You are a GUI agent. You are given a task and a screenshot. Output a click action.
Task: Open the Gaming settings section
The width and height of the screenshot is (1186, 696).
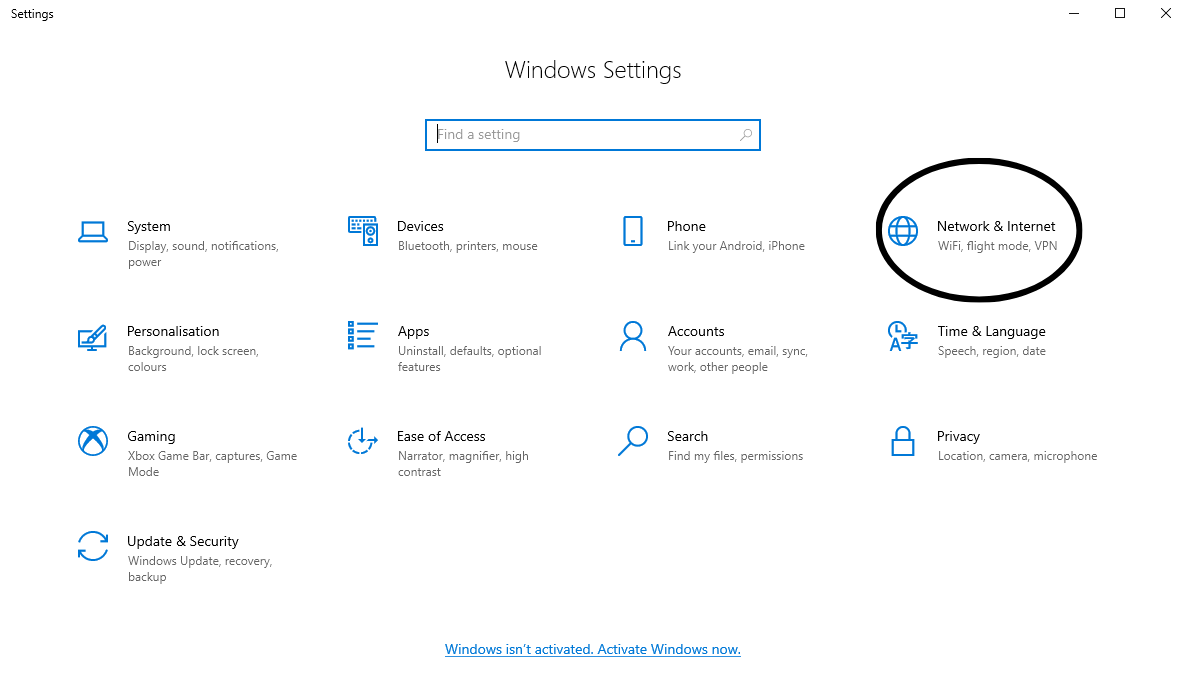pyautogui.click(x=92, y=441)
